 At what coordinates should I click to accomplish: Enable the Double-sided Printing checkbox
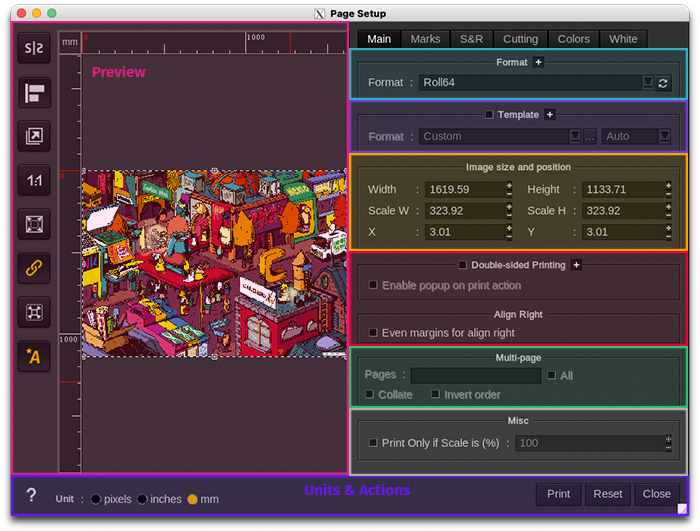pyautogui.click(x=462, y=265)
